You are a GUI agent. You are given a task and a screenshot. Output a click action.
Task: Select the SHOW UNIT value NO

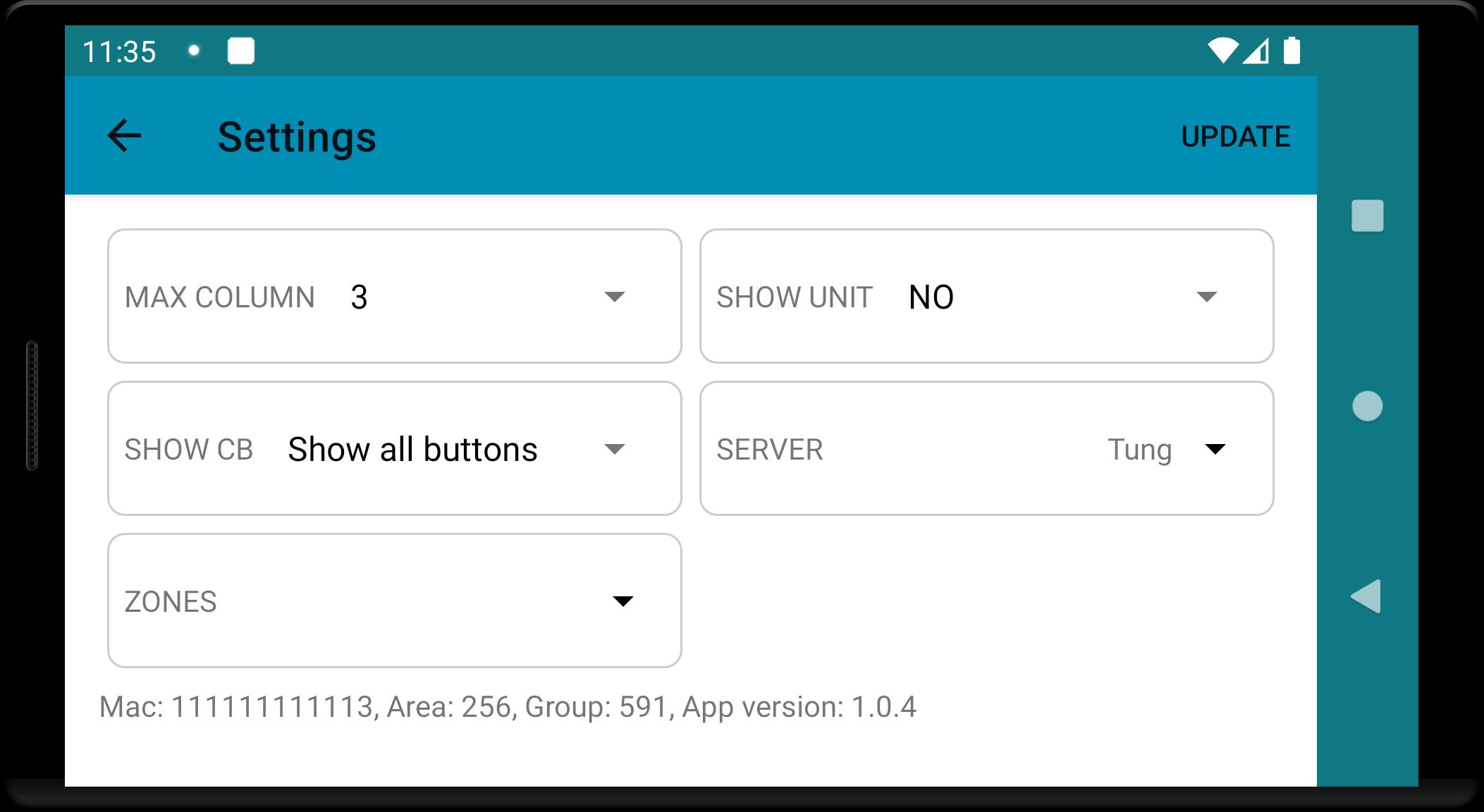pyautogui.click(x=931, y=297)
